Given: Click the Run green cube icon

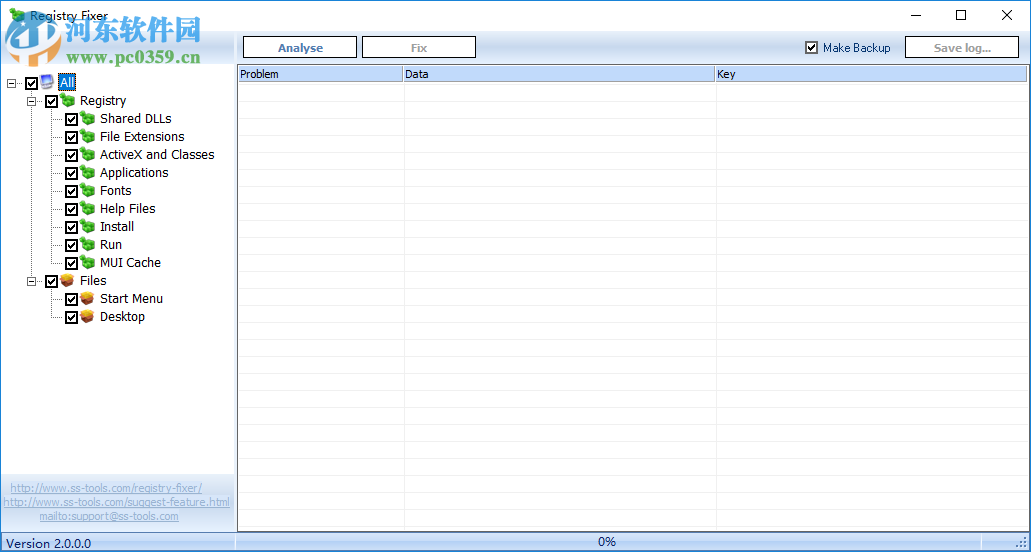Looking at the screenshot, I should 87,244.
